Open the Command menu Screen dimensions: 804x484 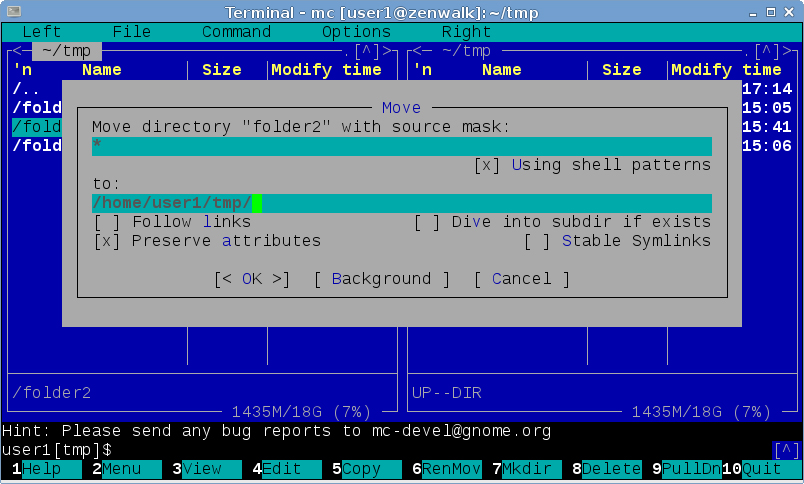click(236, 32)
